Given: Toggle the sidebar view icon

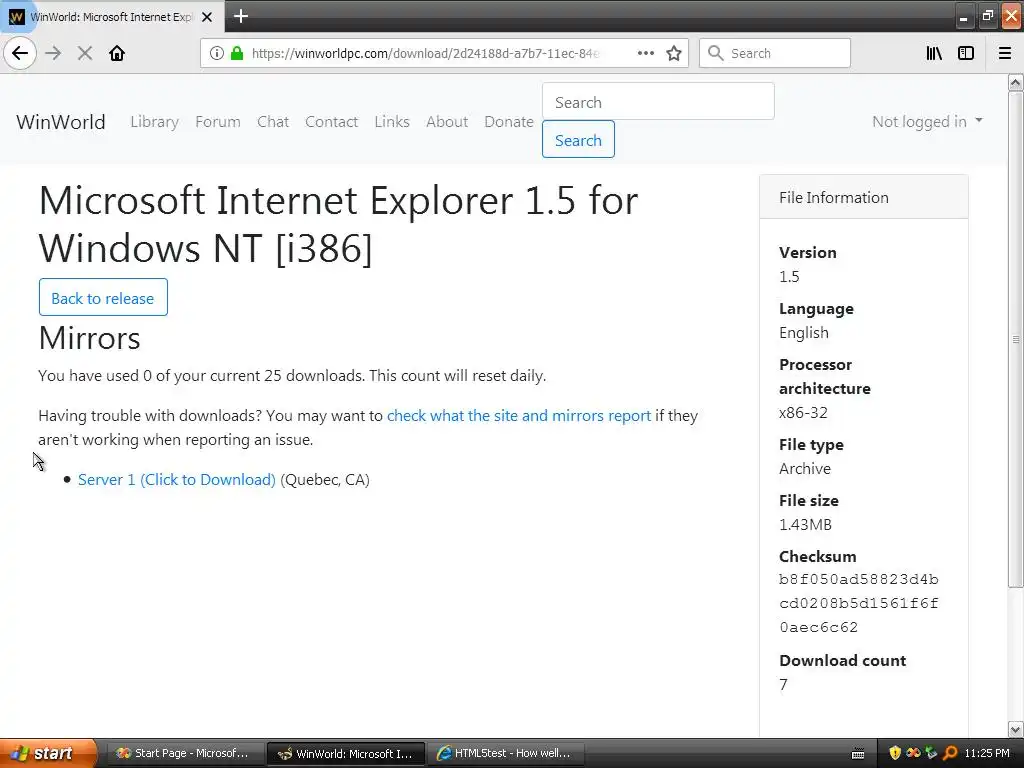Looking at the screenshot, I should coord(966,53).
